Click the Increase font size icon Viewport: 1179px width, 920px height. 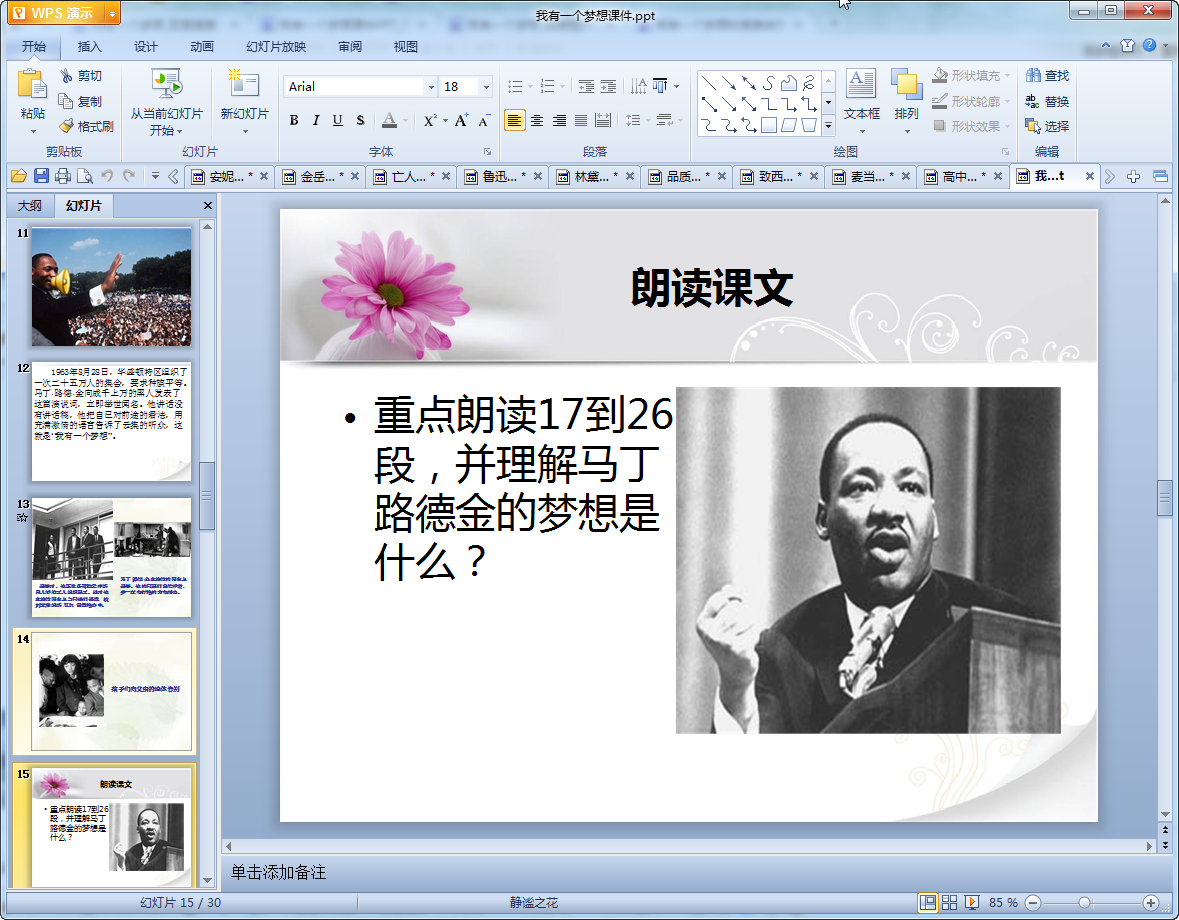click(x=461, y=120)
